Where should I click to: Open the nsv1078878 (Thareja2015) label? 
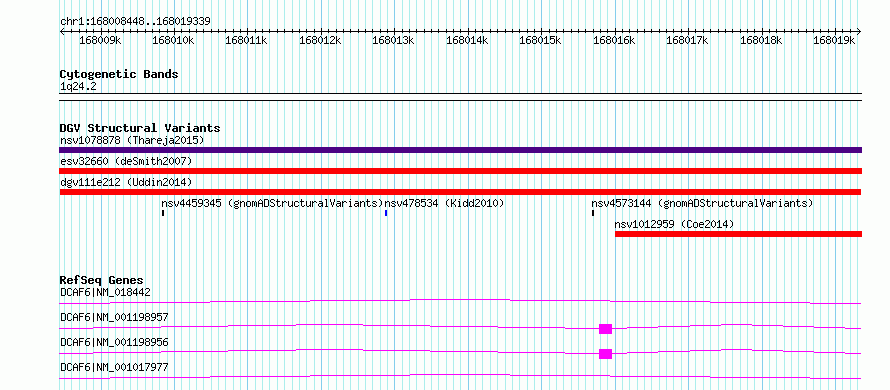click(132, 140)
